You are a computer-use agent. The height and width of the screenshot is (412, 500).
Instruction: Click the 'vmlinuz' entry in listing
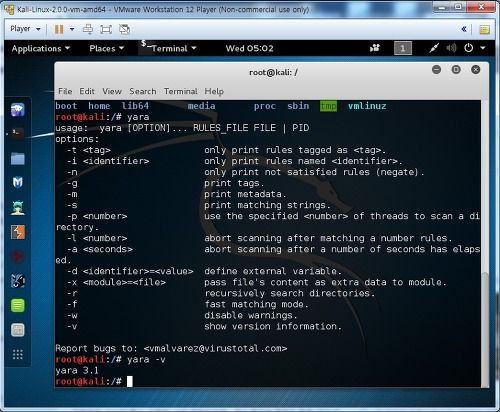point(367,106)
